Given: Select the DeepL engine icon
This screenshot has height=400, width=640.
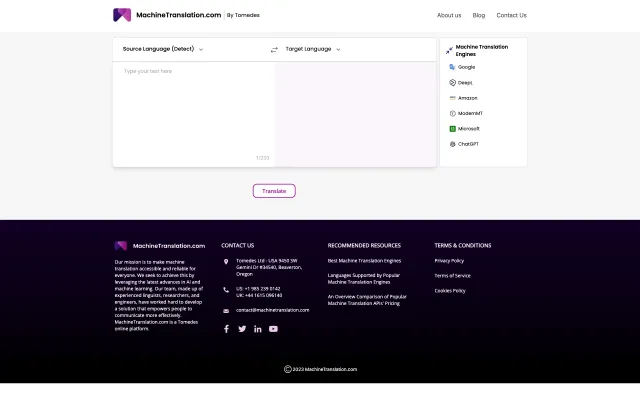Looking at the screenshot, I should (x=452, y=83).
